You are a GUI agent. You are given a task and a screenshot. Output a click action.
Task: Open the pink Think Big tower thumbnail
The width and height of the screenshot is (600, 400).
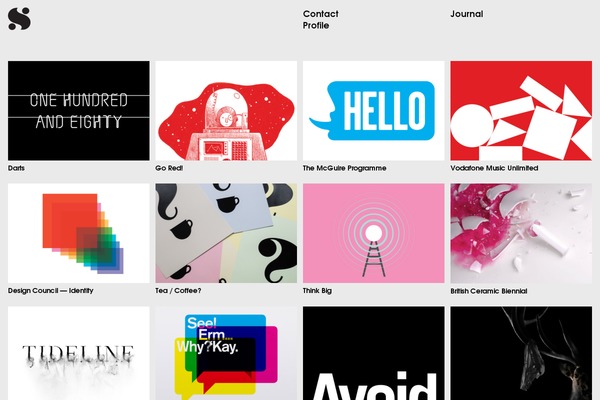coord(373,233)
